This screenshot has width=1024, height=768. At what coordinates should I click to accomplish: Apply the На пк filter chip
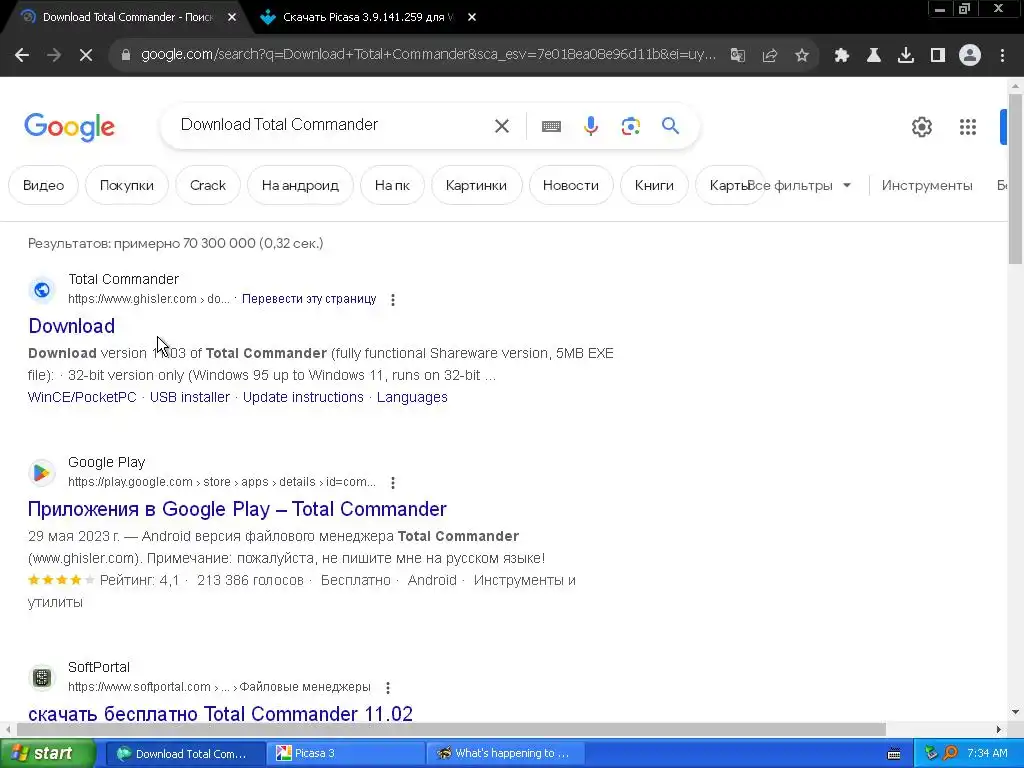click(x=392, y=185)
